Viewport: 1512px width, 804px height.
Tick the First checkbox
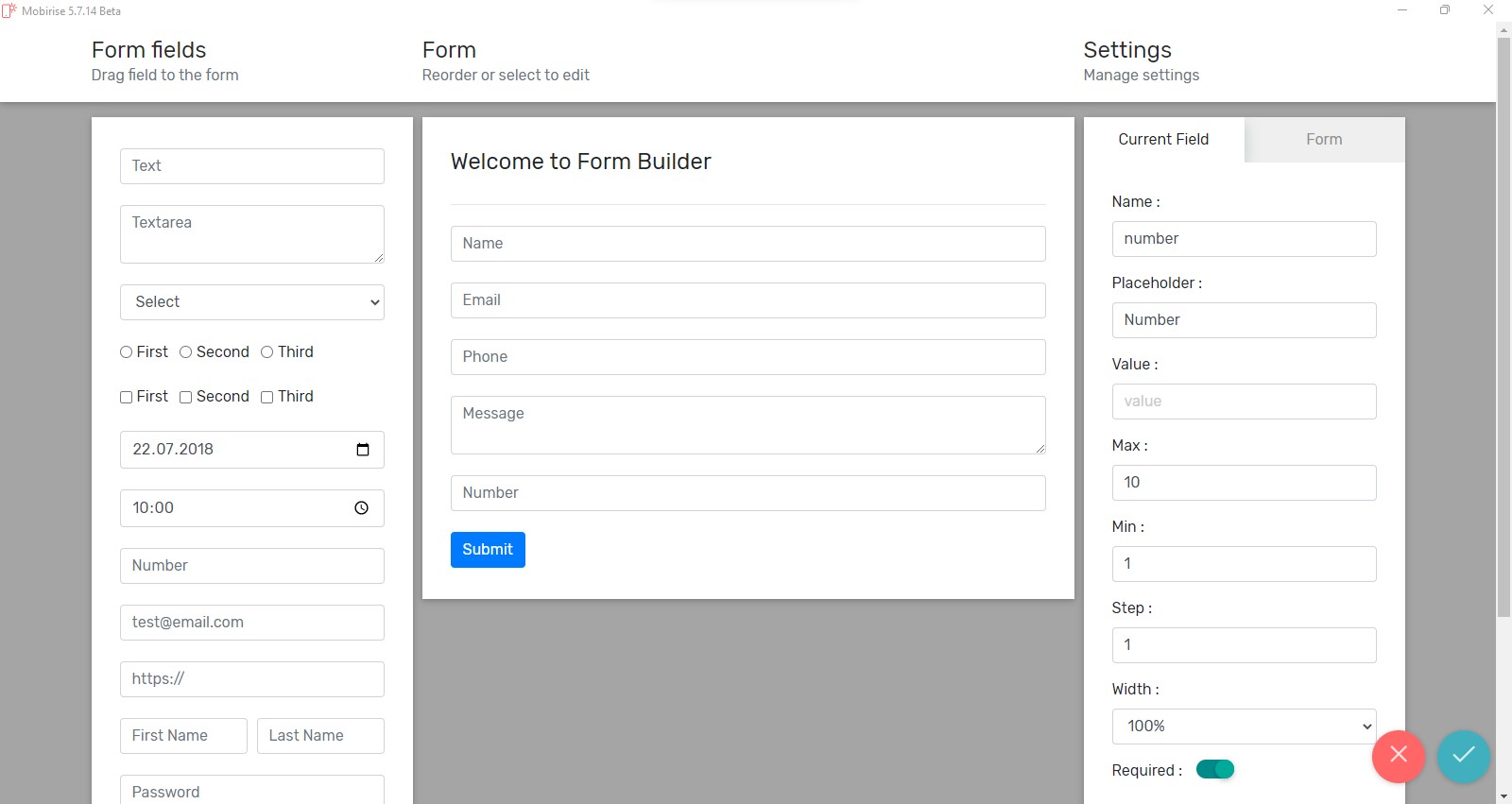pyautogui.click(x=126, y=398)
